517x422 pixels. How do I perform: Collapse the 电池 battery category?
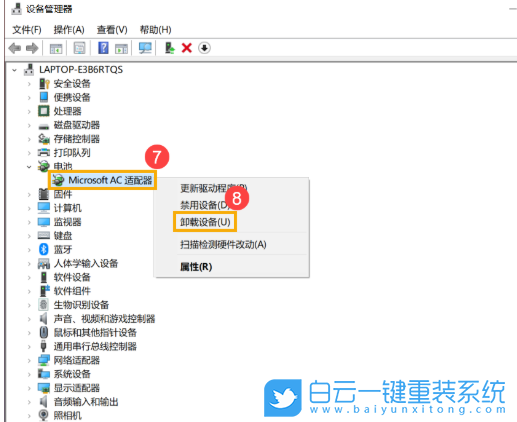pos(29,167)
